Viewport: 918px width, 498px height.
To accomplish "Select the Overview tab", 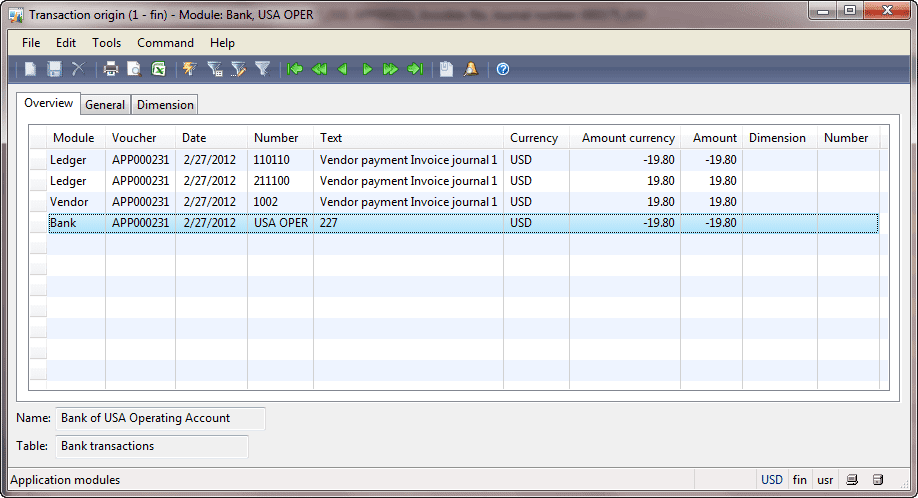I will (x=49, y=103).
